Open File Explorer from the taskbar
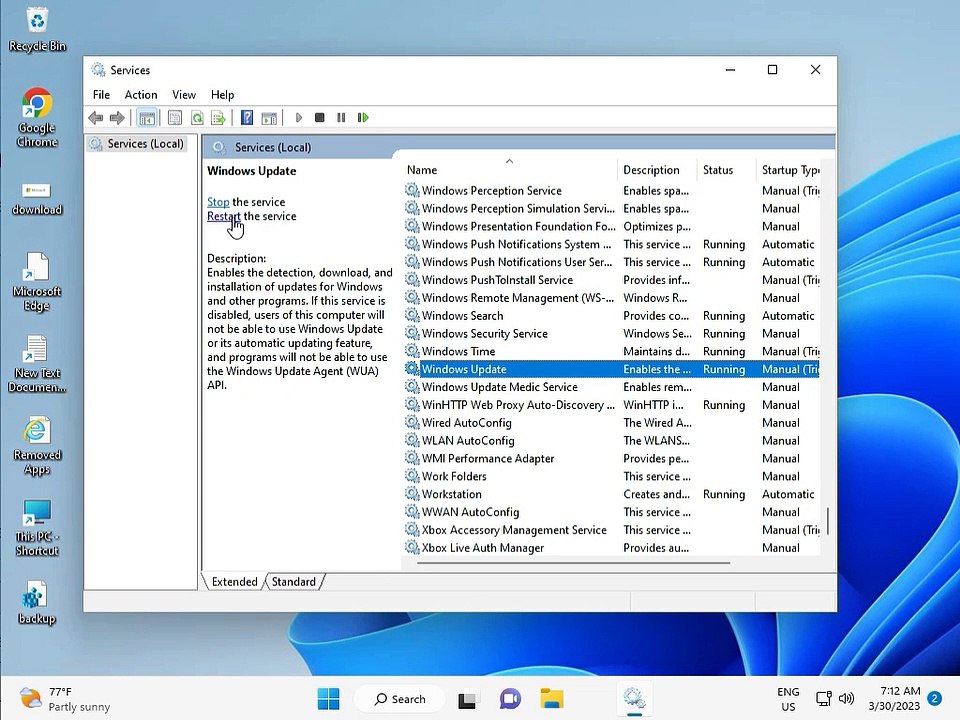The height and width of the screenshot is (720, 960). [x=552, y=699]
